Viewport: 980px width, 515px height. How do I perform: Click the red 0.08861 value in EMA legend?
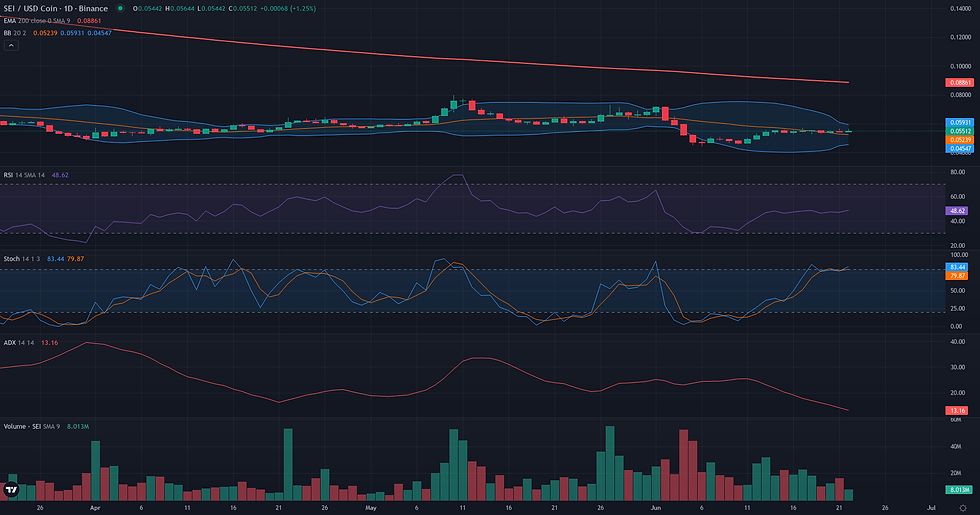89,21
